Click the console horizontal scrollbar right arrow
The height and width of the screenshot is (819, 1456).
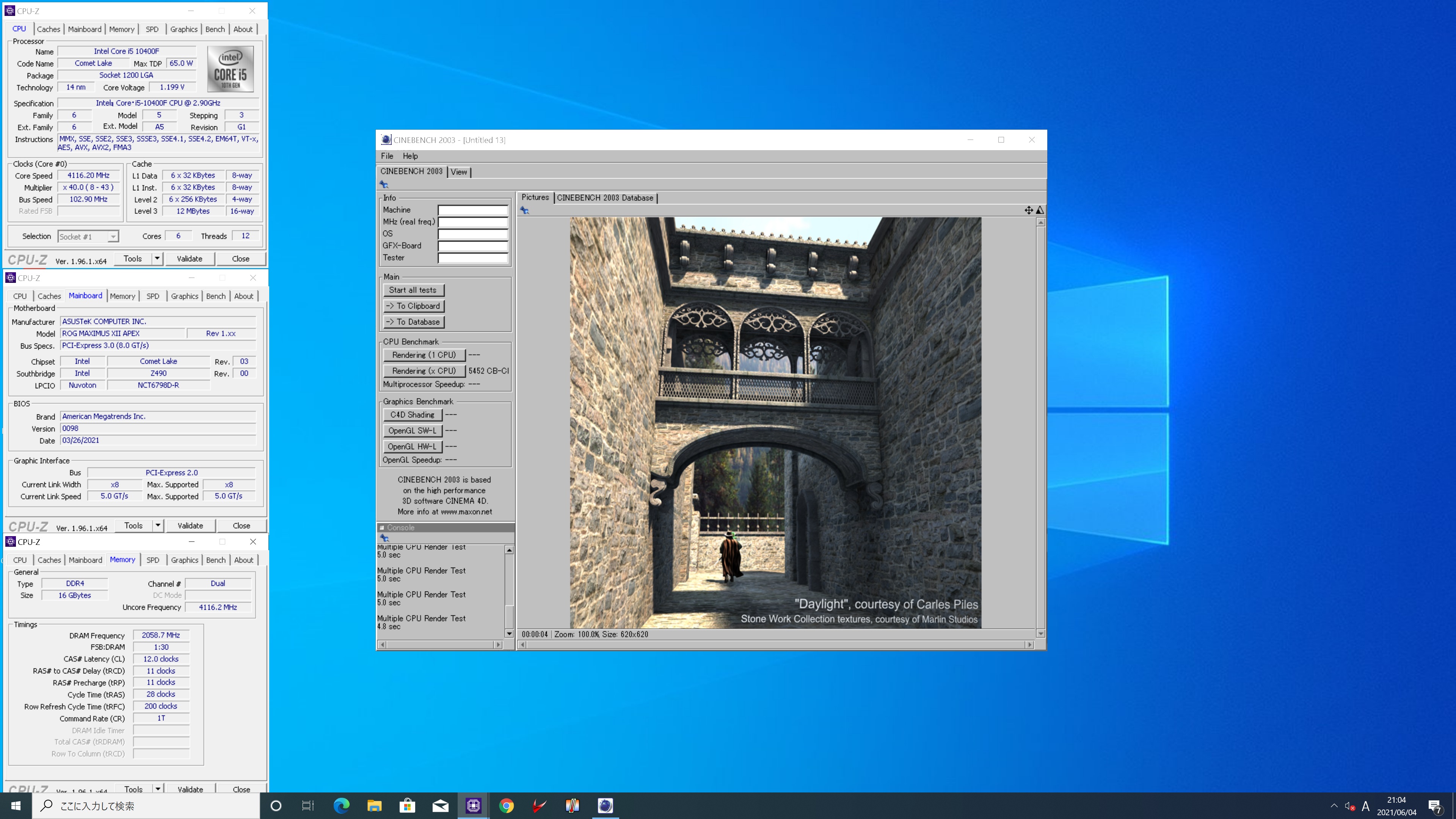(x=498, y=644)
